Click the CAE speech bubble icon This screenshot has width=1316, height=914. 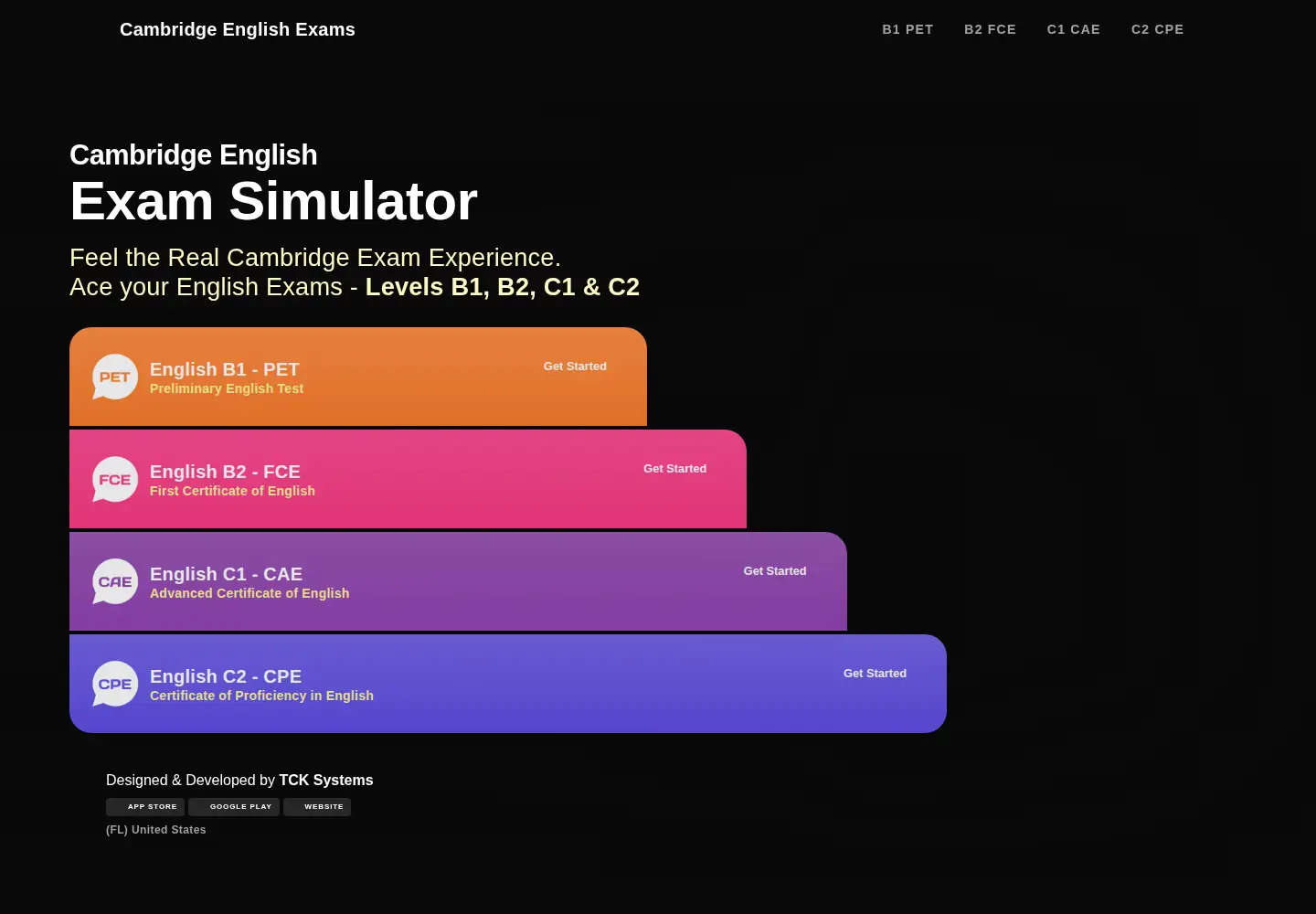[x=115, y=581]
